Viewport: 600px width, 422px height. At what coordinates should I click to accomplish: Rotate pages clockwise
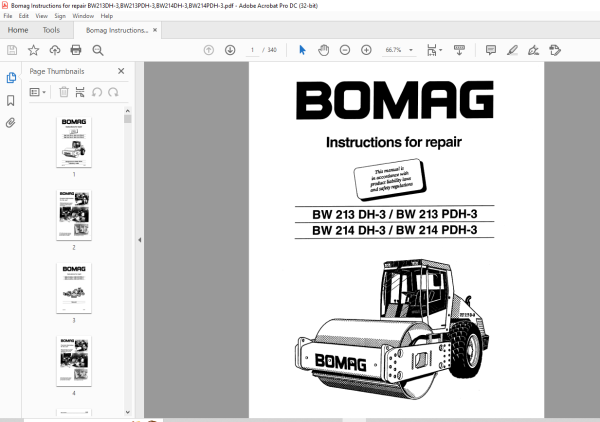coord(113,92)
